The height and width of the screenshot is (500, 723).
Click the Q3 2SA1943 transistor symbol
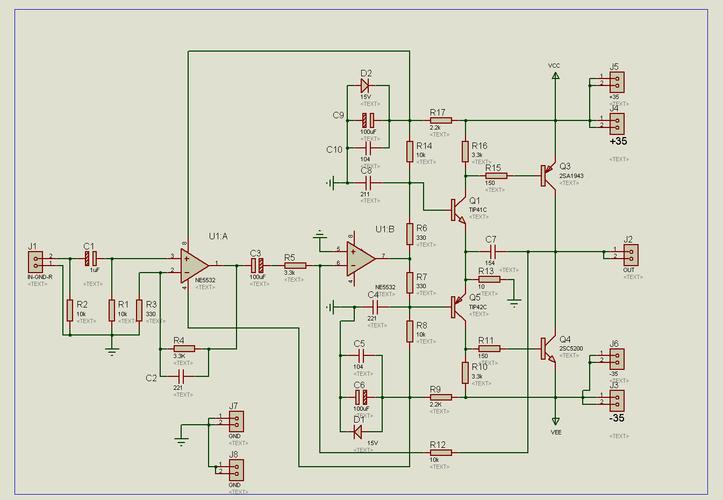coord(547,175)
